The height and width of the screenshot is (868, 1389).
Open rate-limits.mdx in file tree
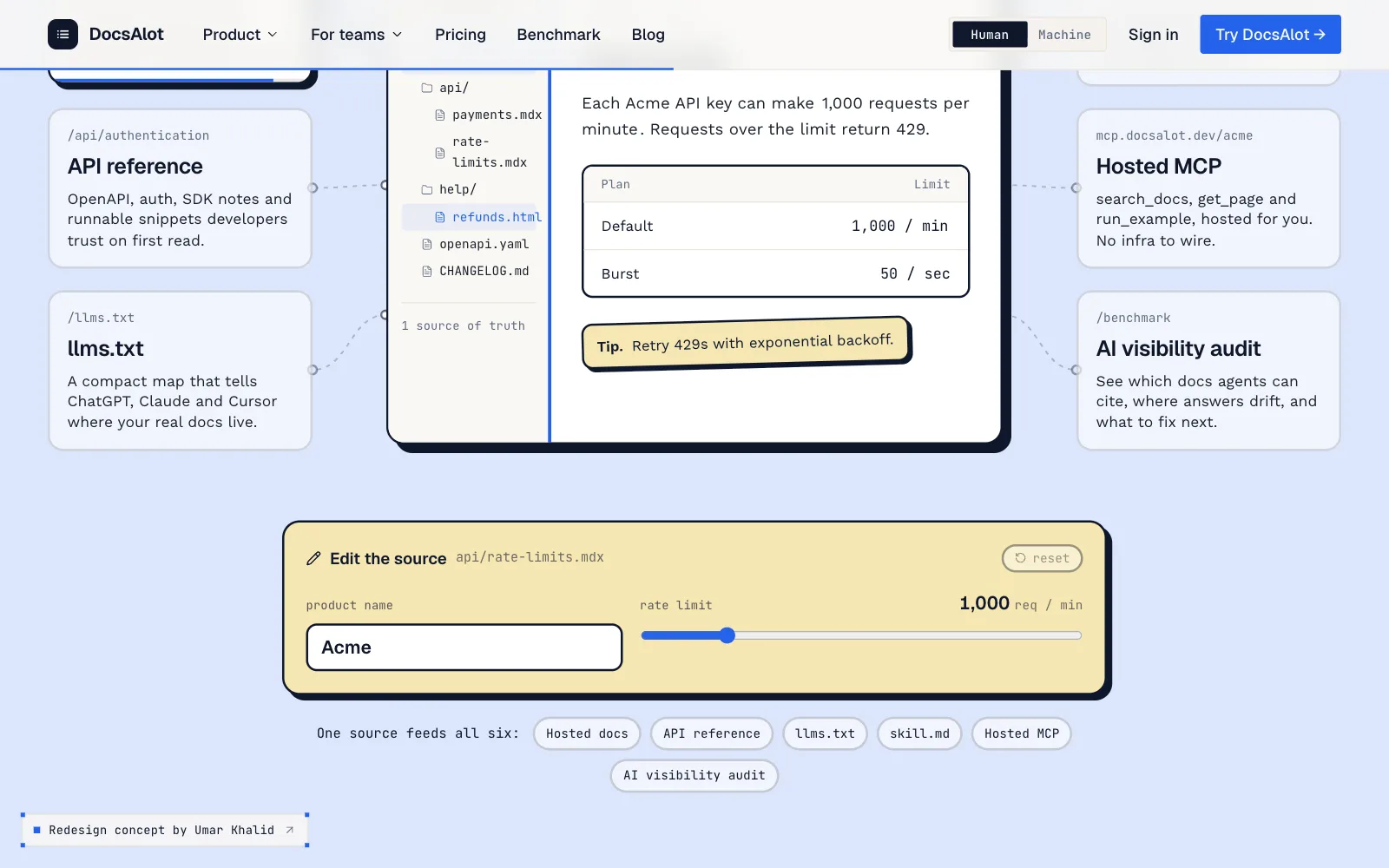(x=481, y=152)
